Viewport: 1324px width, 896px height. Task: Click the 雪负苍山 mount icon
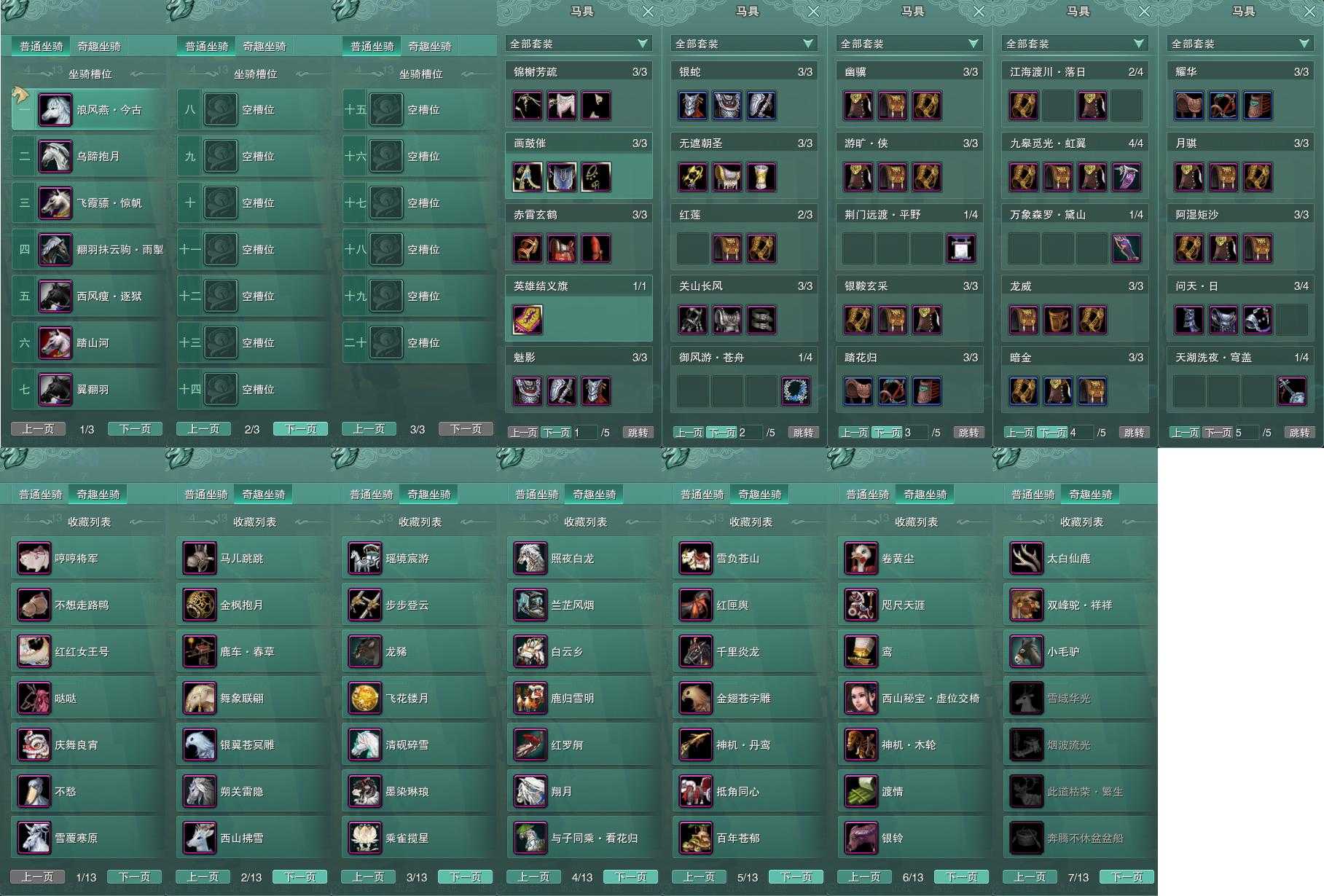coord(696,559)
